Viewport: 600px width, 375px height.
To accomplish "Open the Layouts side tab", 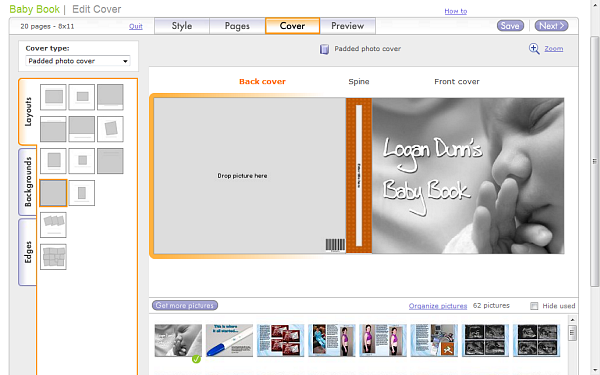I will click(x=28, y=112).
